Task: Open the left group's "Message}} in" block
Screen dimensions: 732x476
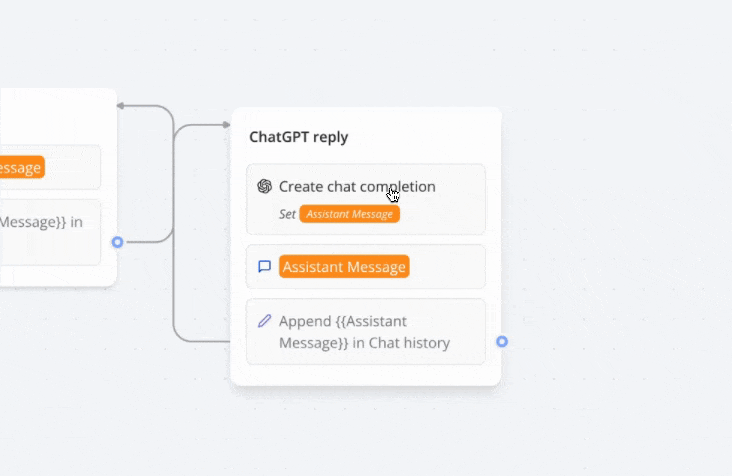Action: click(x=50, y=232)
